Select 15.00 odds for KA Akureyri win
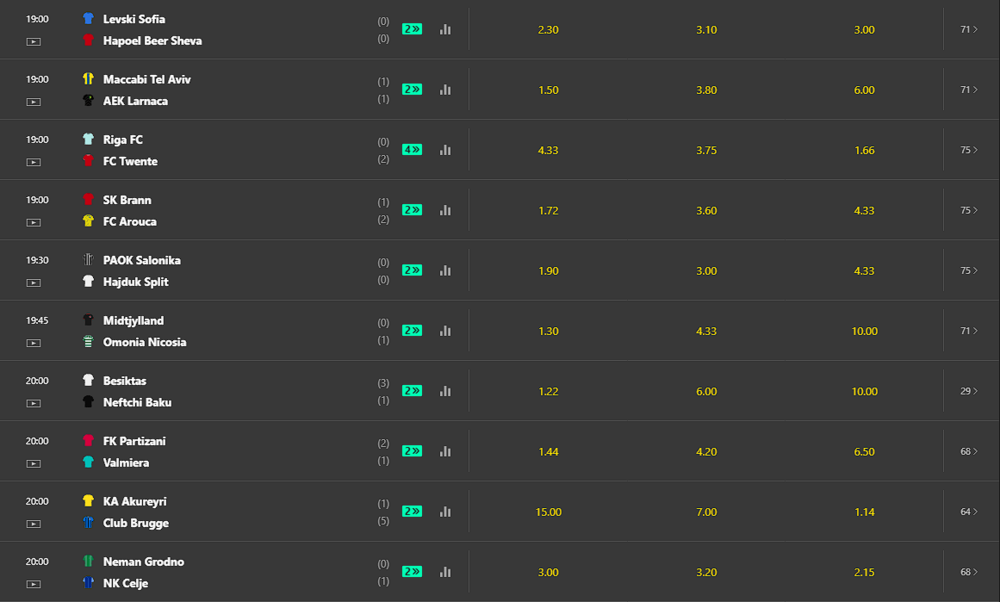 (x=548, y=512)
